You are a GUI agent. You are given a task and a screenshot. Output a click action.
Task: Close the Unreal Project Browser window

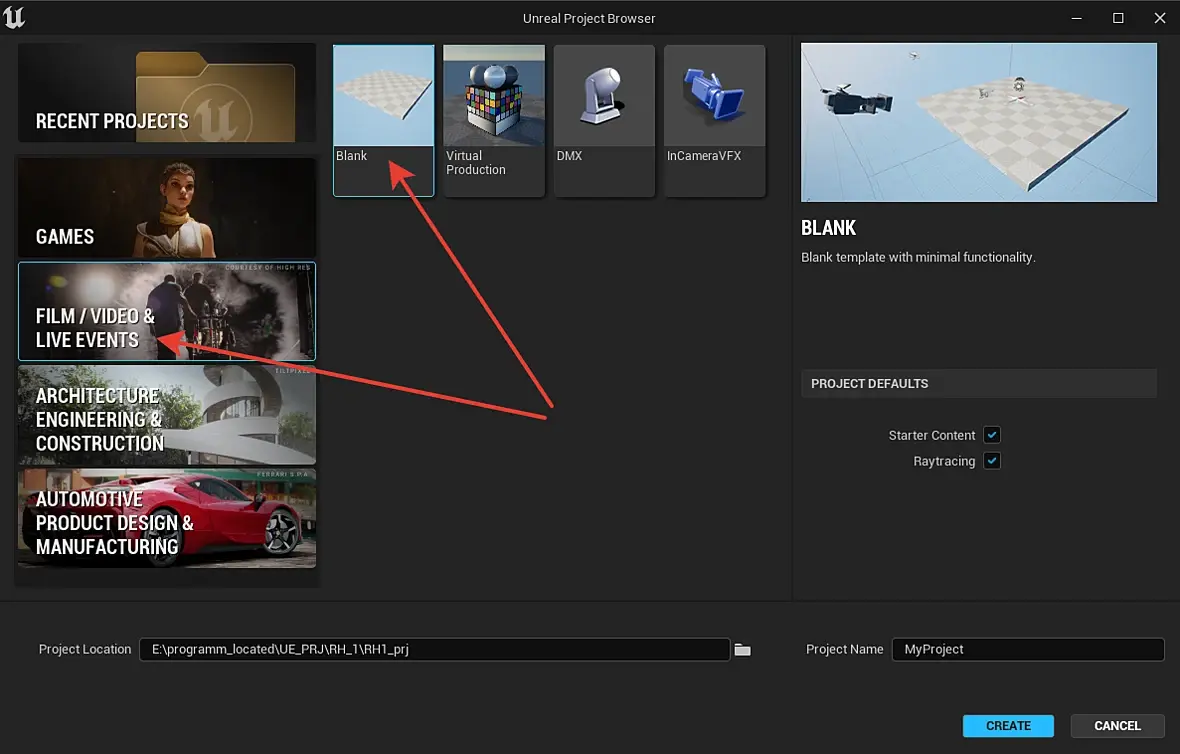(1160, 18)
